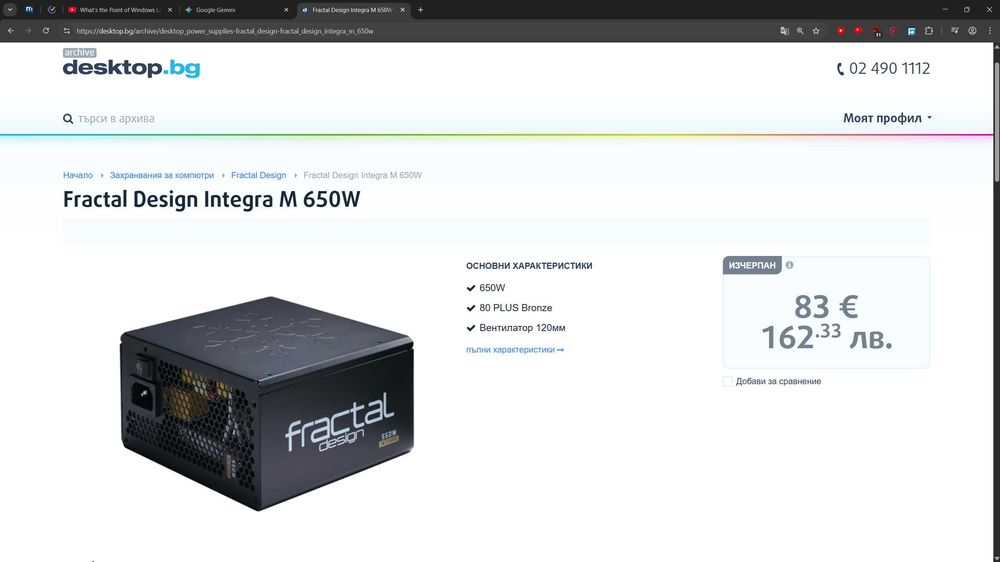
Task: Close the YouTube tab
Action: [x=170, y=10]
